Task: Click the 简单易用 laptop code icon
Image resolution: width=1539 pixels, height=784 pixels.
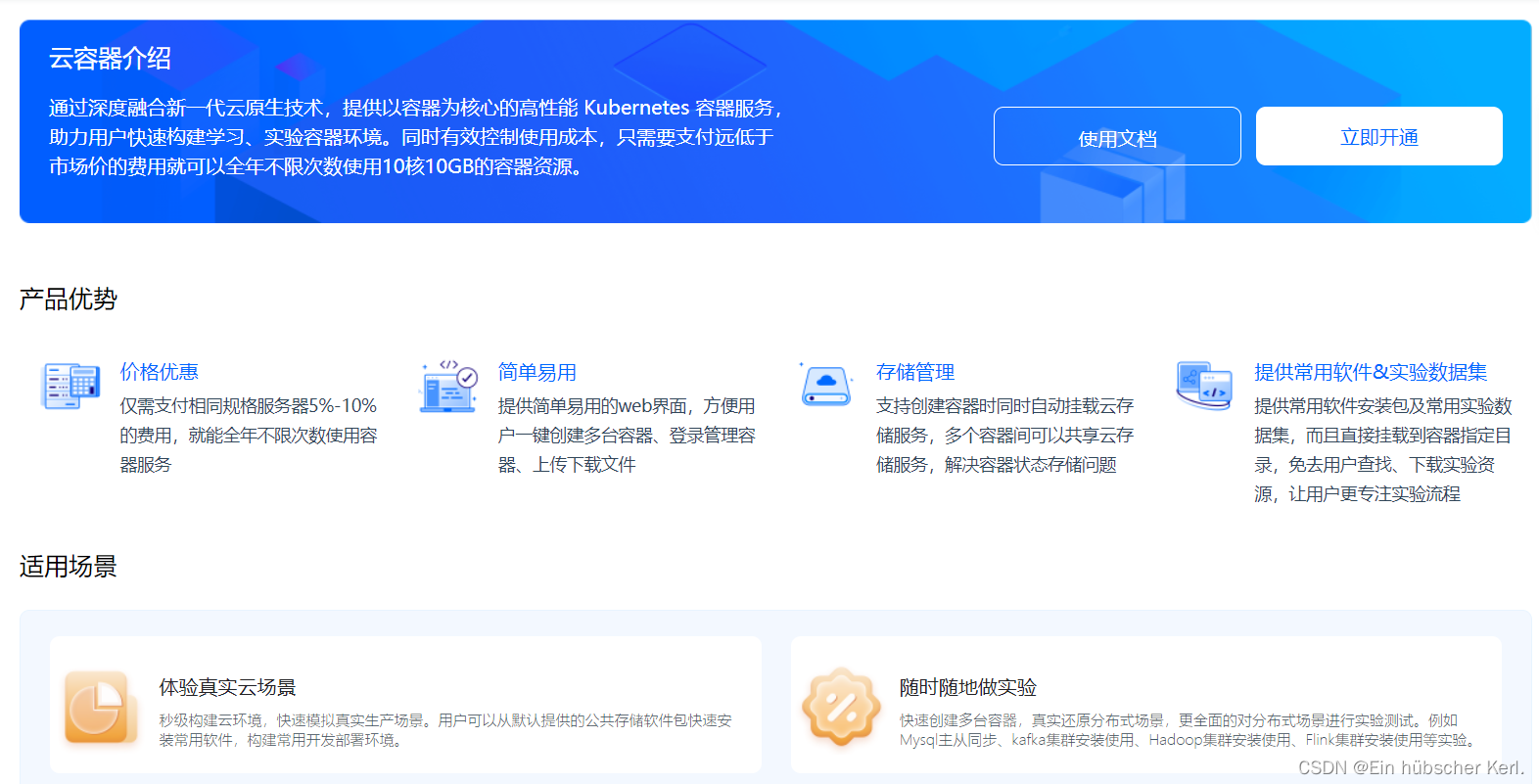Action: [x=448, y=386]
